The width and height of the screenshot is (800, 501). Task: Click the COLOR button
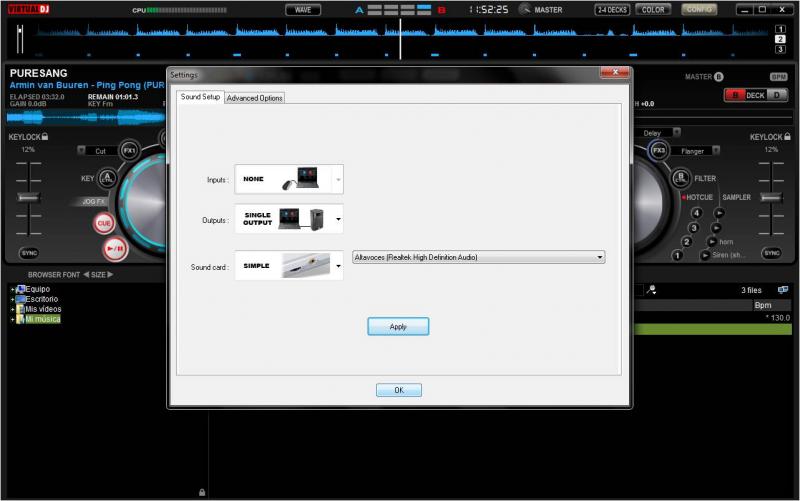pyautogui.click(x=653, y=10)
